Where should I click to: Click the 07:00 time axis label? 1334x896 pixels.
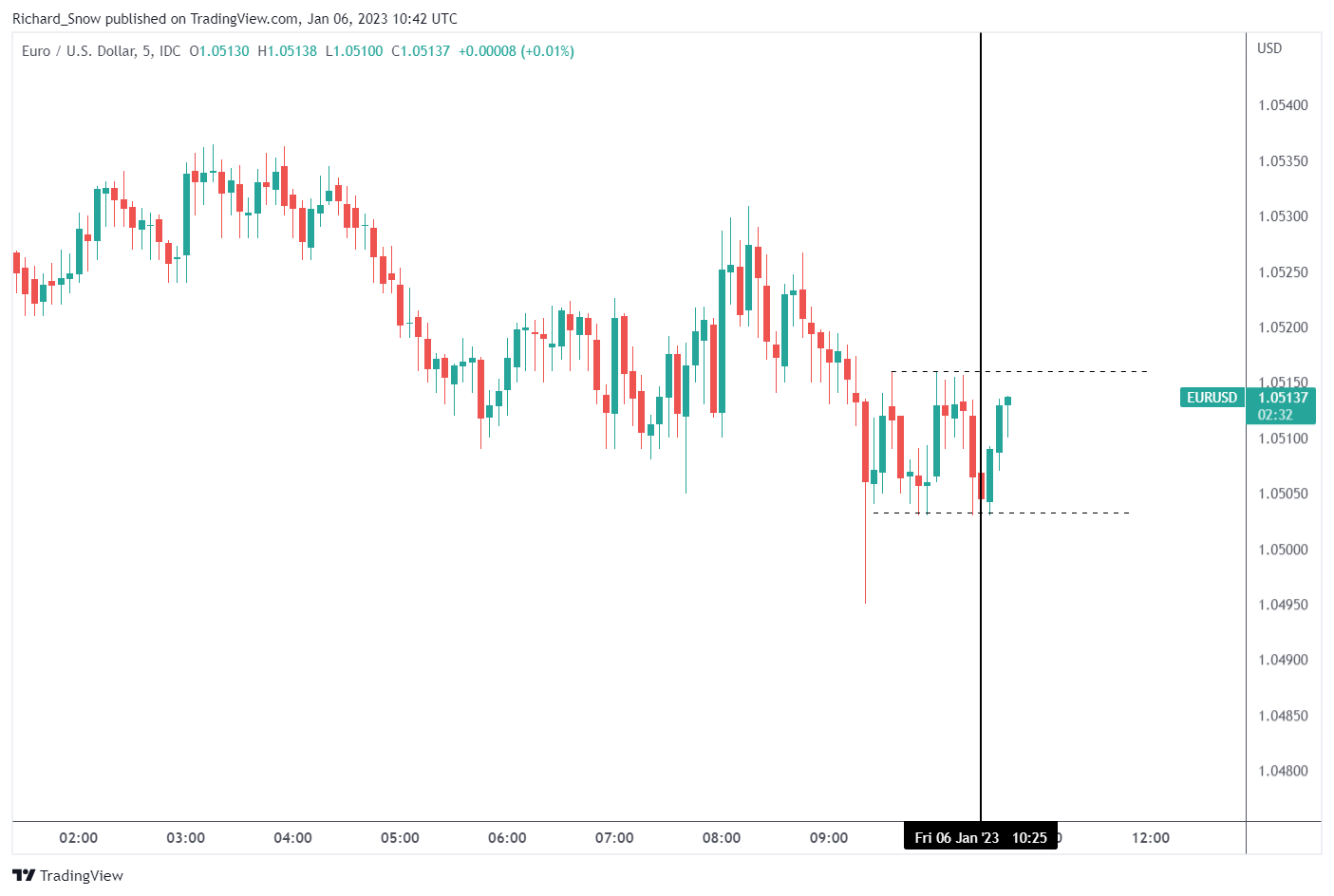pyautogui.click(x=614, y=838)
